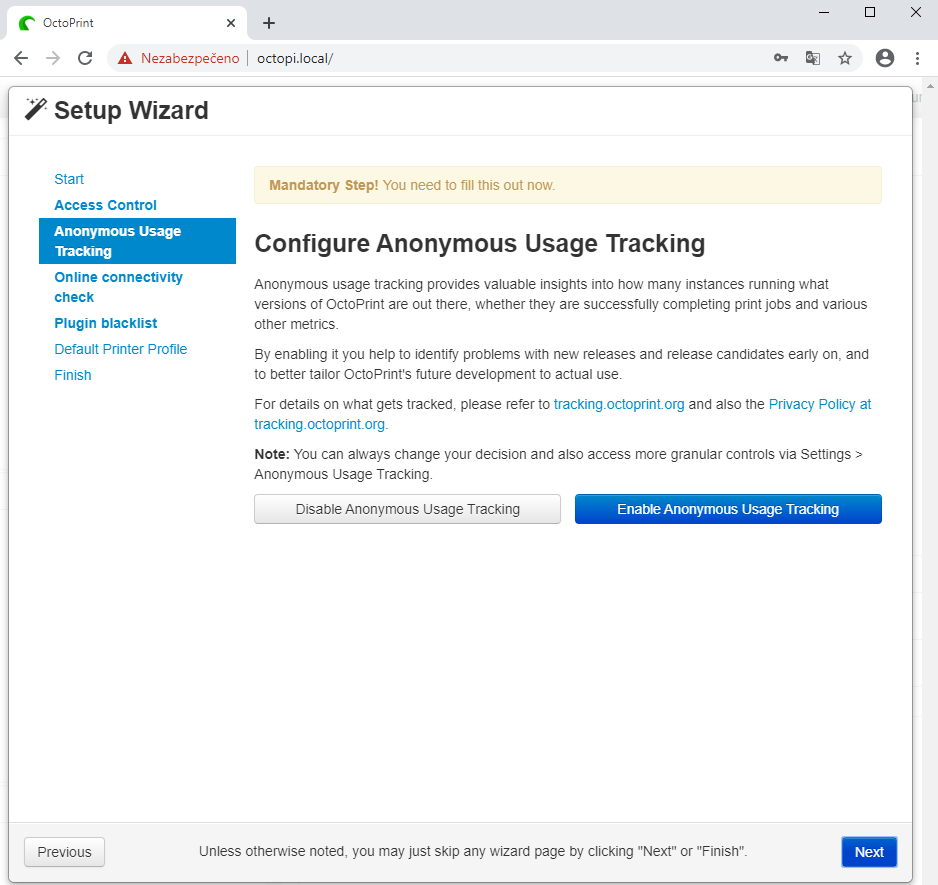Open Online connectivity check step
The height and width of the screenshot is (885, 938).
(x=118, y=287)
